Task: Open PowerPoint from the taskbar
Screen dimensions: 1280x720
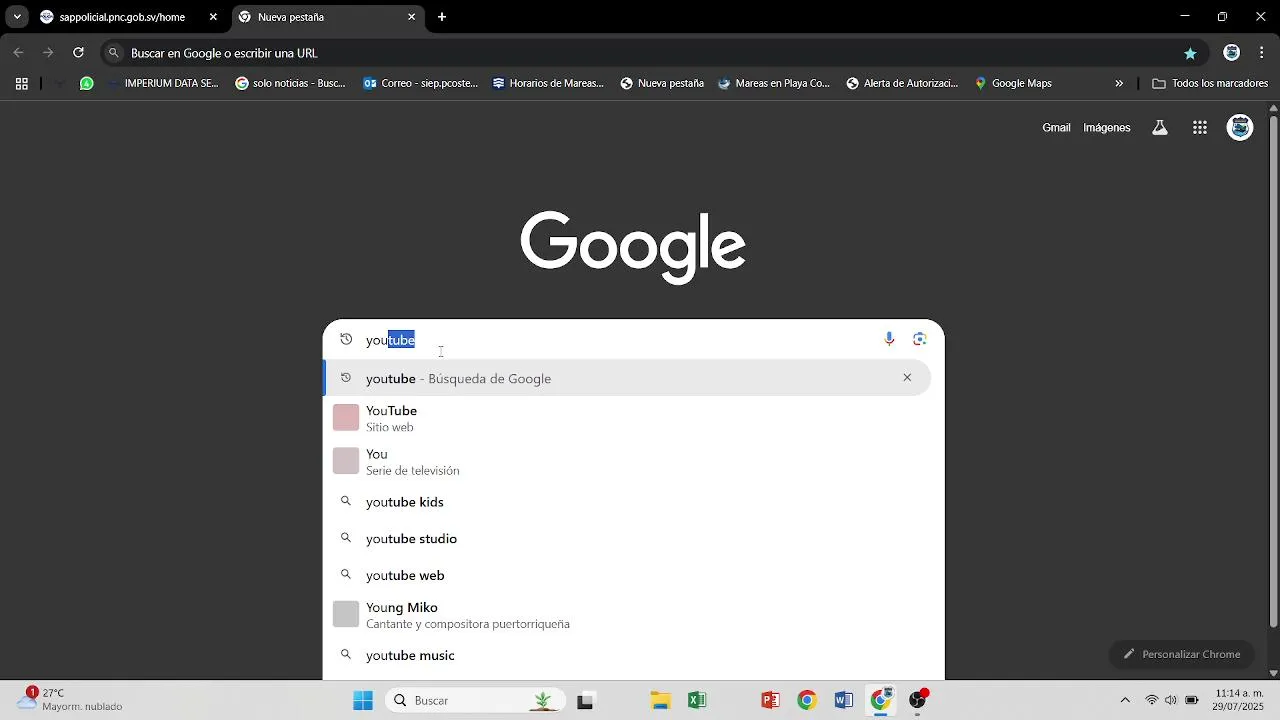Action: click(770, 700)
